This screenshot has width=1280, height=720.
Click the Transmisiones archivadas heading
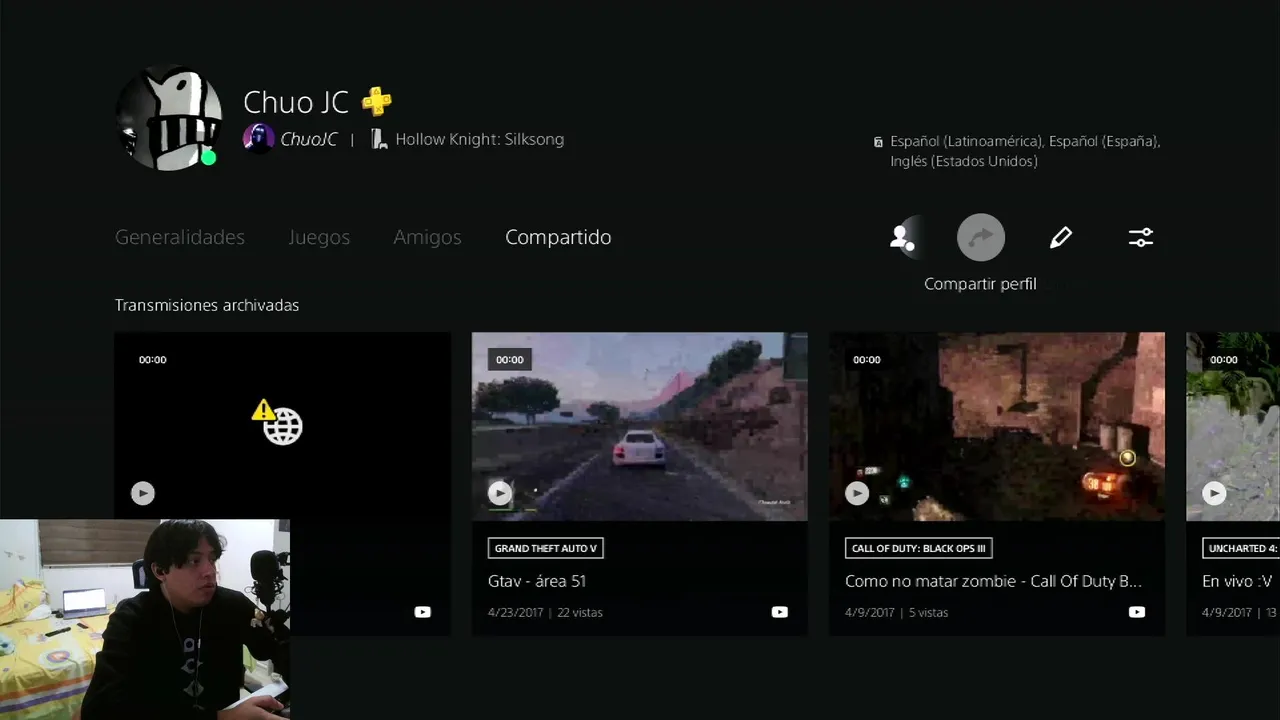click(x=207, y=305)
